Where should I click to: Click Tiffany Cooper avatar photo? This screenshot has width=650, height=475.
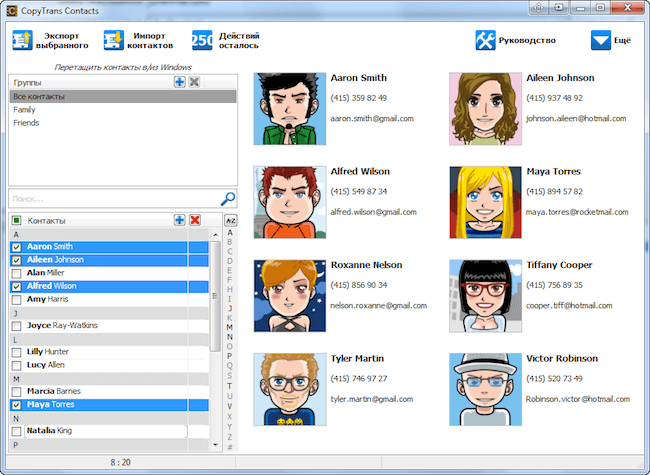pyautogui.click(x=485, y=296)
